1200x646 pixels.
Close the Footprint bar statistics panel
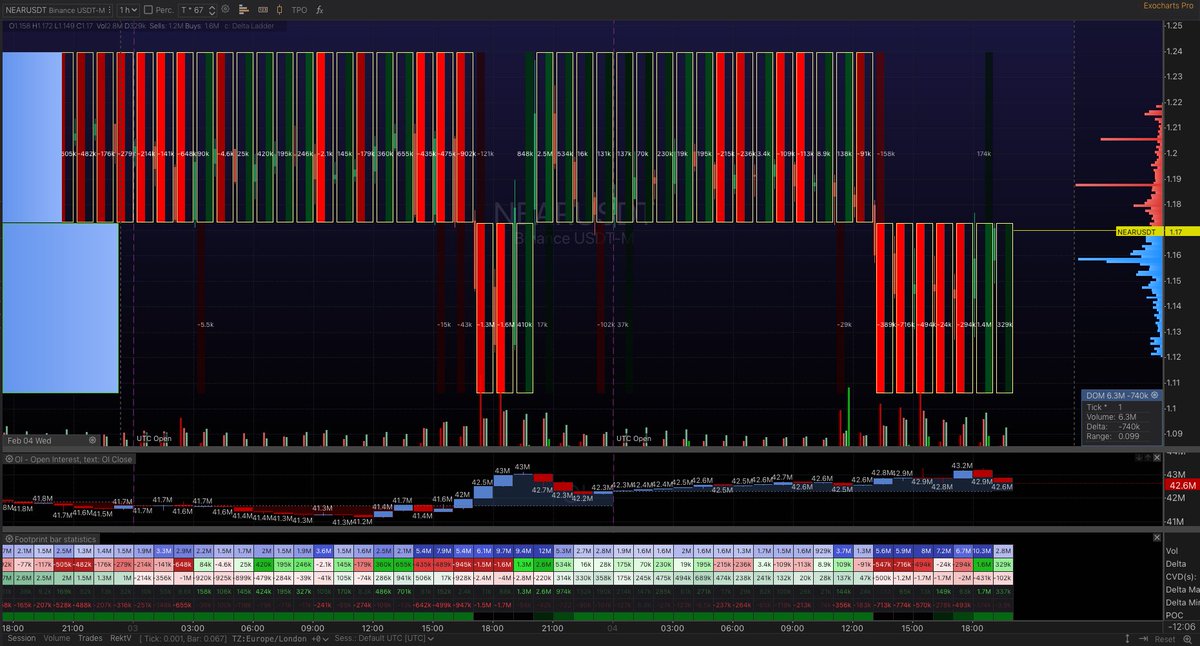[x=1157, y=537]
